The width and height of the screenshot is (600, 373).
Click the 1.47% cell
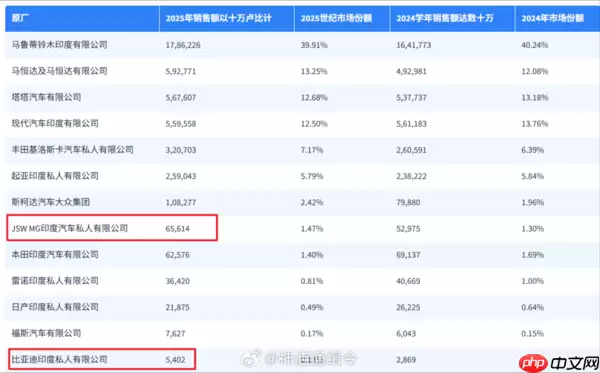312,229
